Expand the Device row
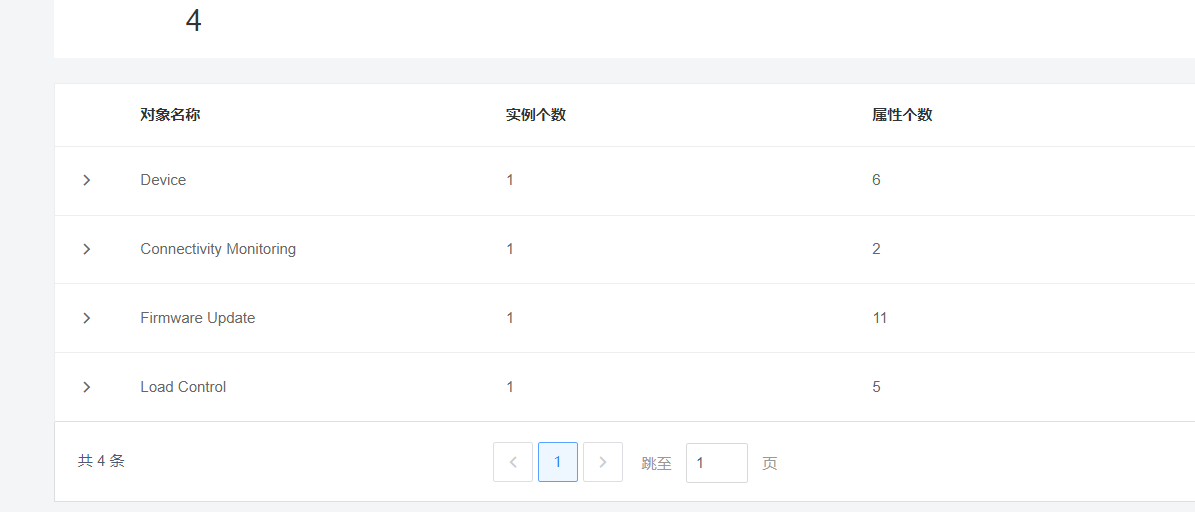This screenshot has height=512, width=1195. coord(87,180)
